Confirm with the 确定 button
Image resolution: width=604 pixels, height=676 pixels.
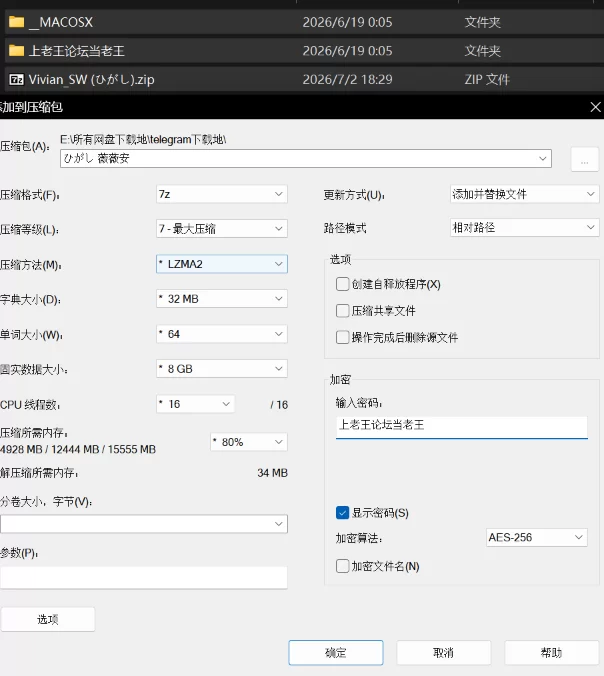coord(336,653)
